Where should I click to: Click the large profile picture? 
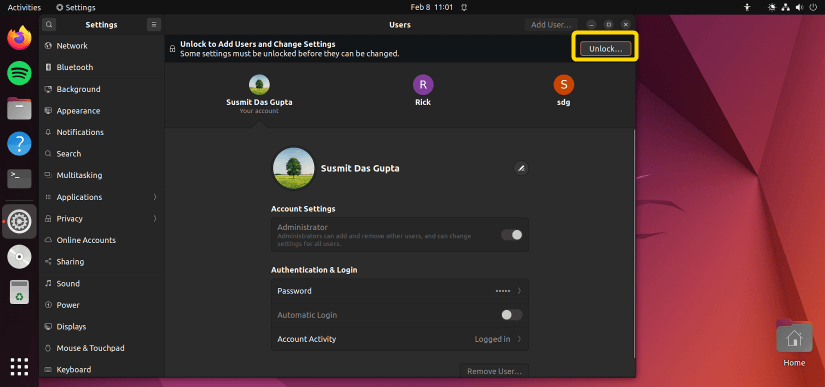(x=294, y=168)
